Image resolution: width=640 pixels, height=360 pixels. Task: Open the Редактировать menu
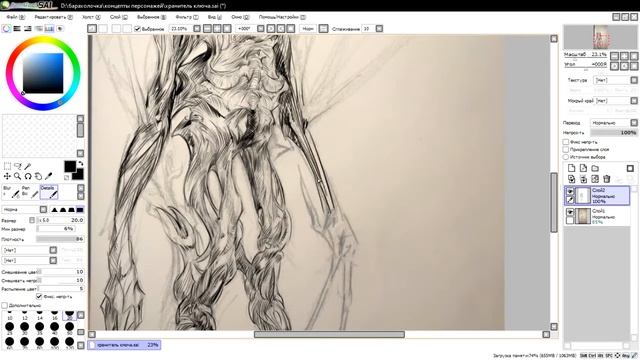tap(53, 17)
